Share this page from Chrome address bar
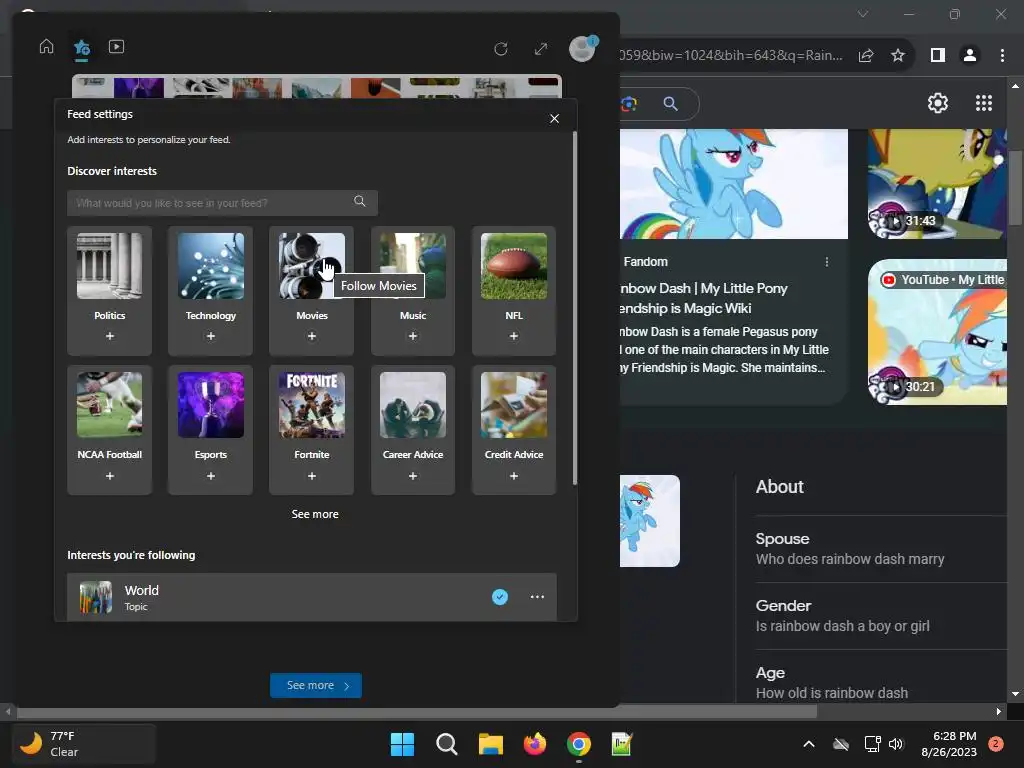1024x768 pixels. (866, 56)
